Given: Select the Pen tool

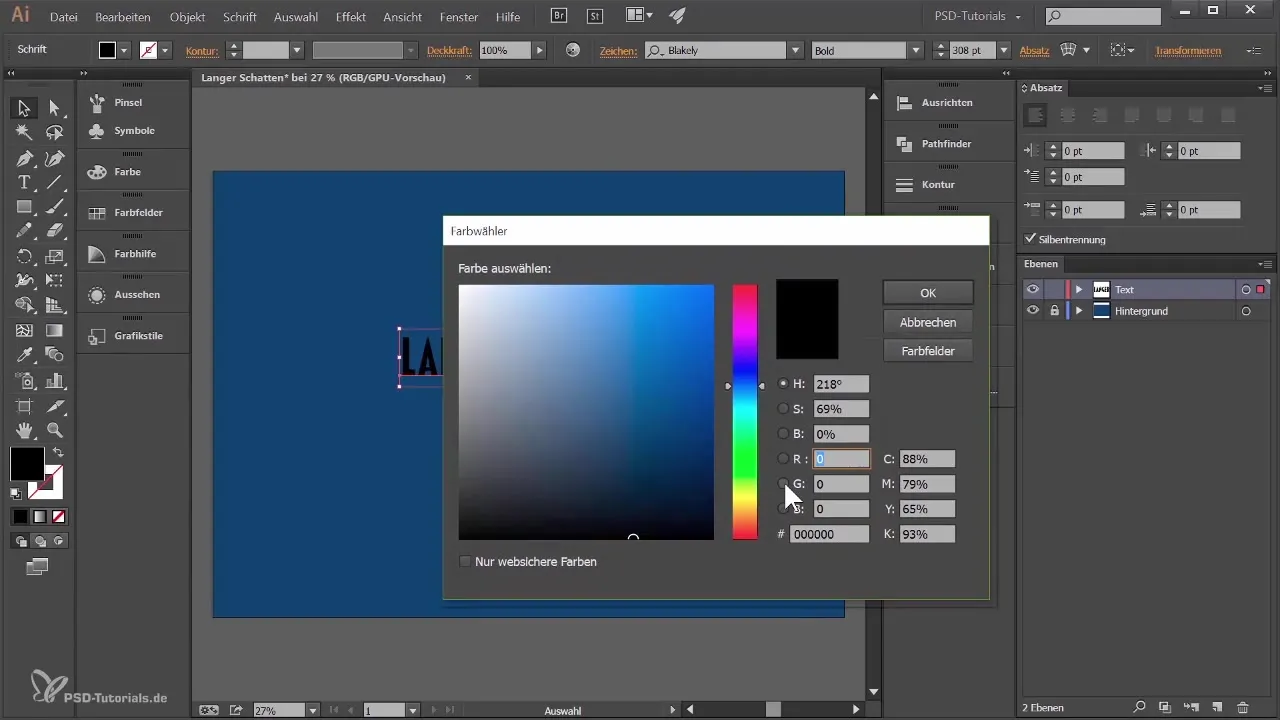Looking at the screenshot, I should coord(24,158).
